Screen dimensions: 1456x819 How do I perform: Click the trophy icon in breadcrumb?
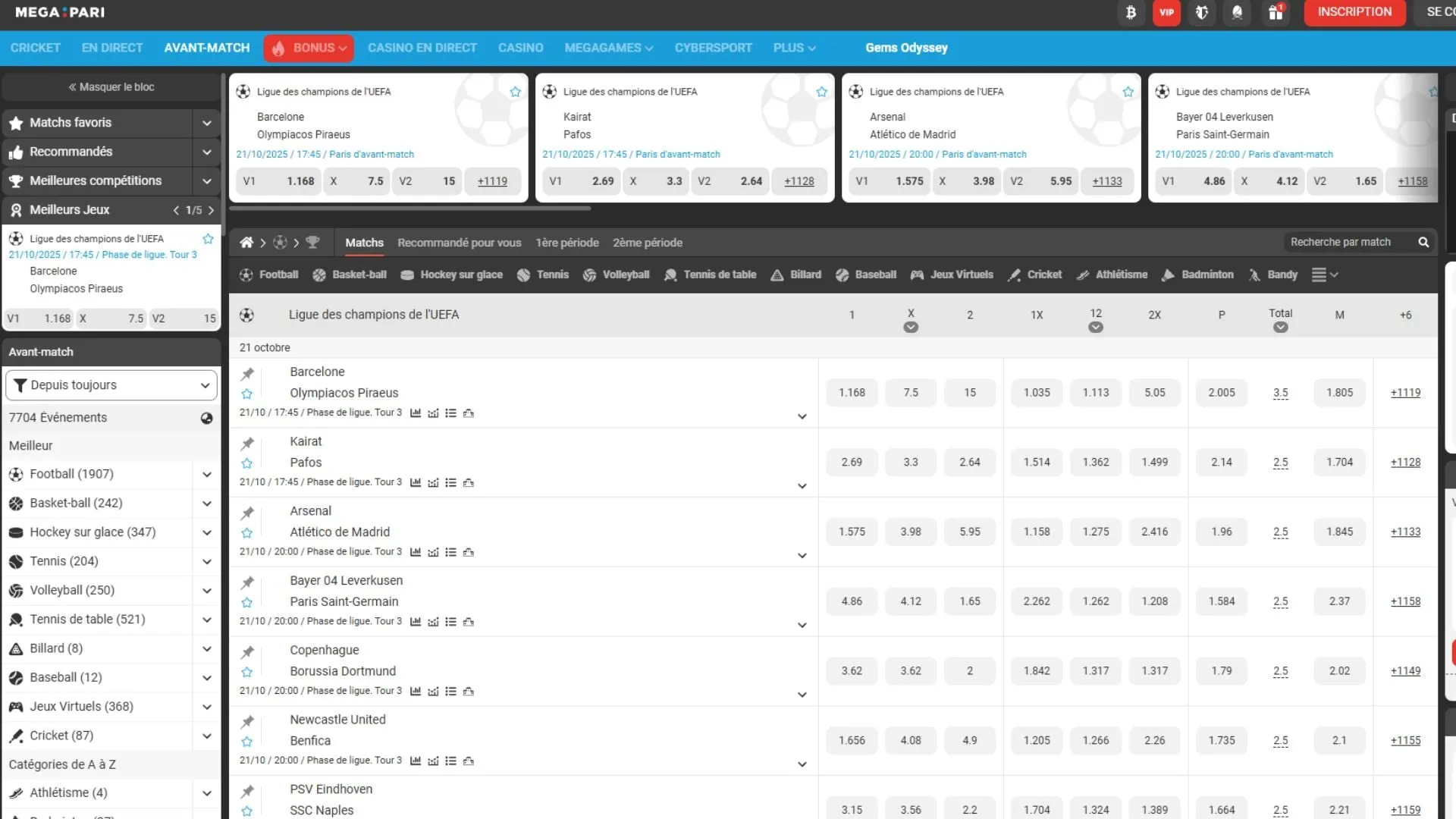point(312,243)
